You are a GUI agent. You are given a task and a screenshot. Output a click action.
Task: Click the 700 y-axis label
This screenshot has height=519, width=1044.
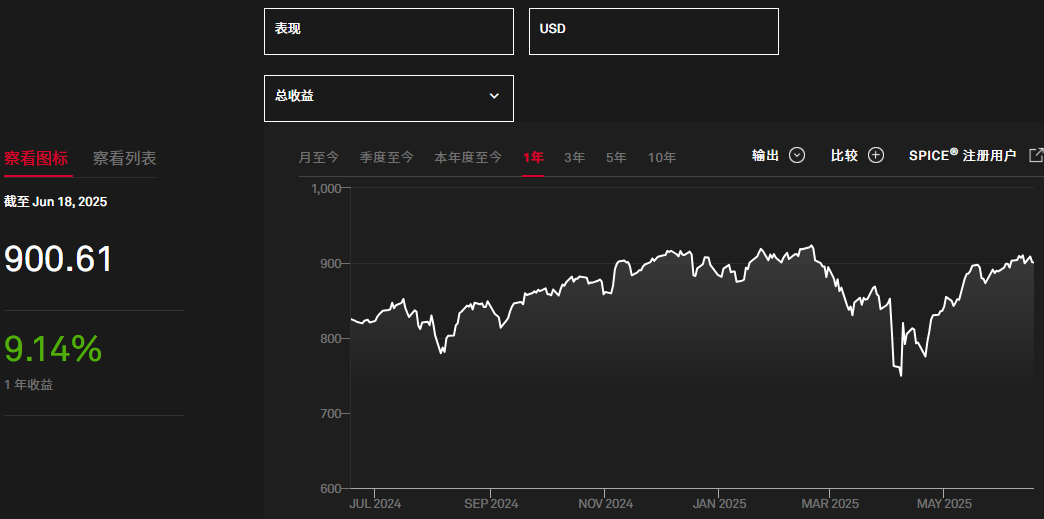coord(332,414)
